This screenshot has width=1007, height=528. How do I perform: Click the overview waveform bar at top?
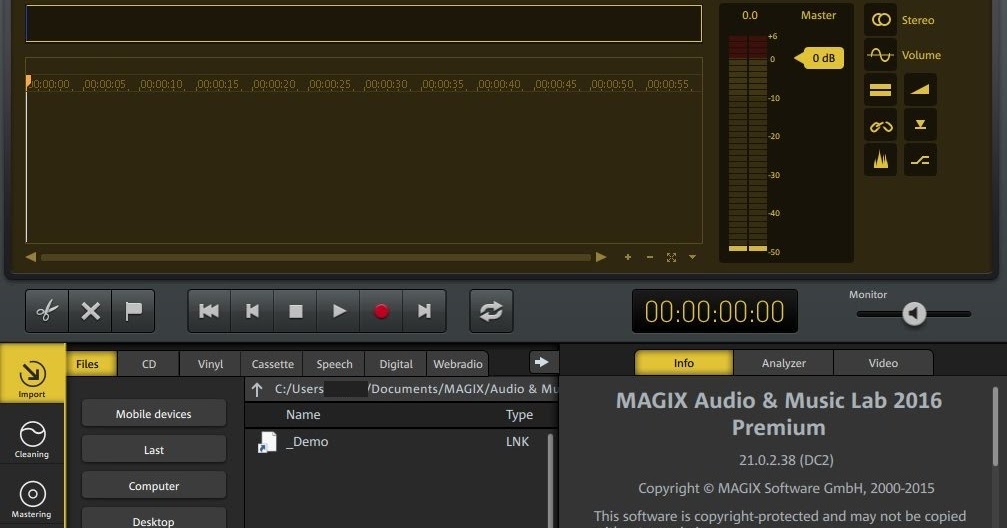363,24
